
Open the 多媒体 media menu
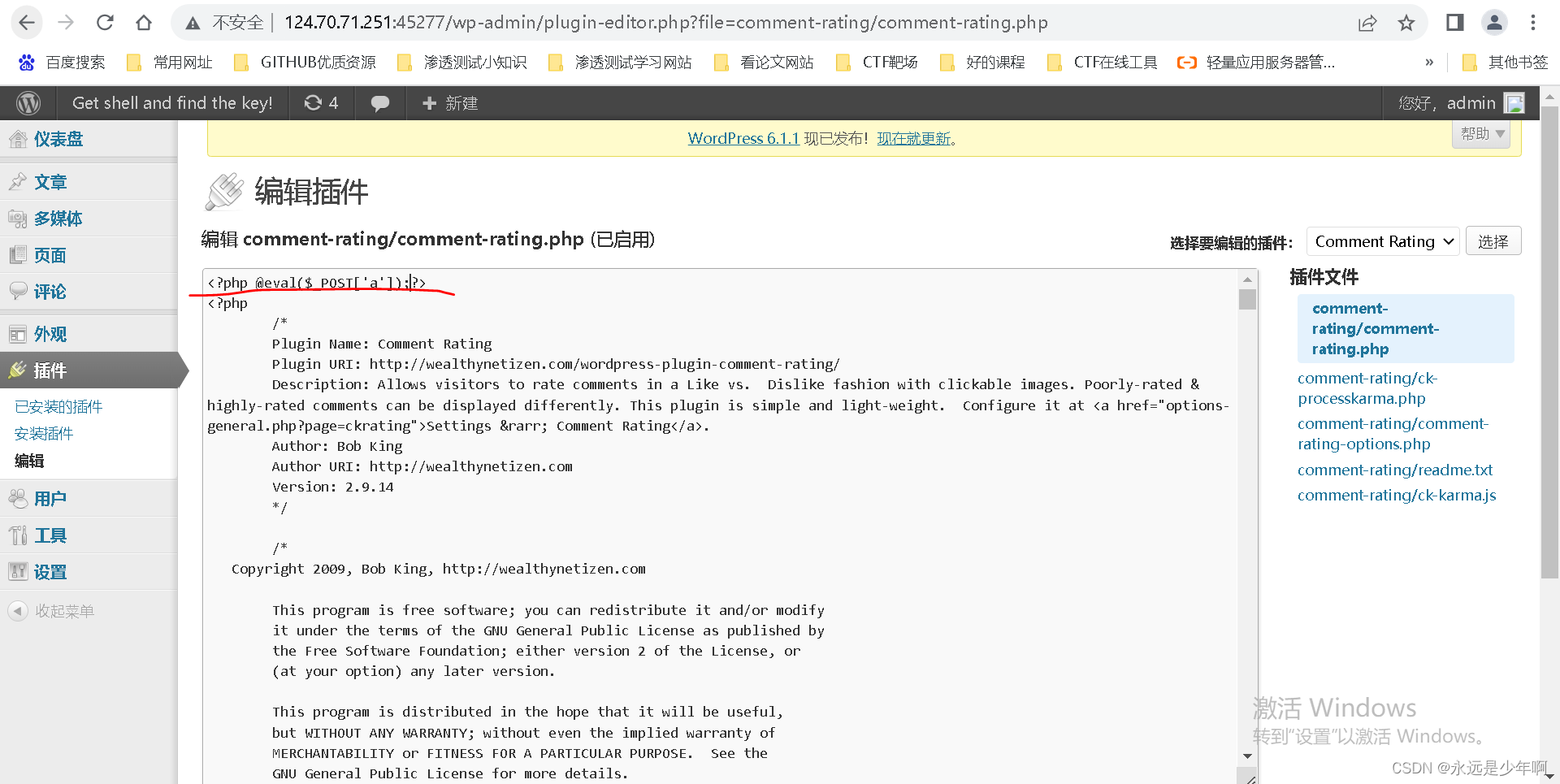pyautogui.click(x=58, y=219)
